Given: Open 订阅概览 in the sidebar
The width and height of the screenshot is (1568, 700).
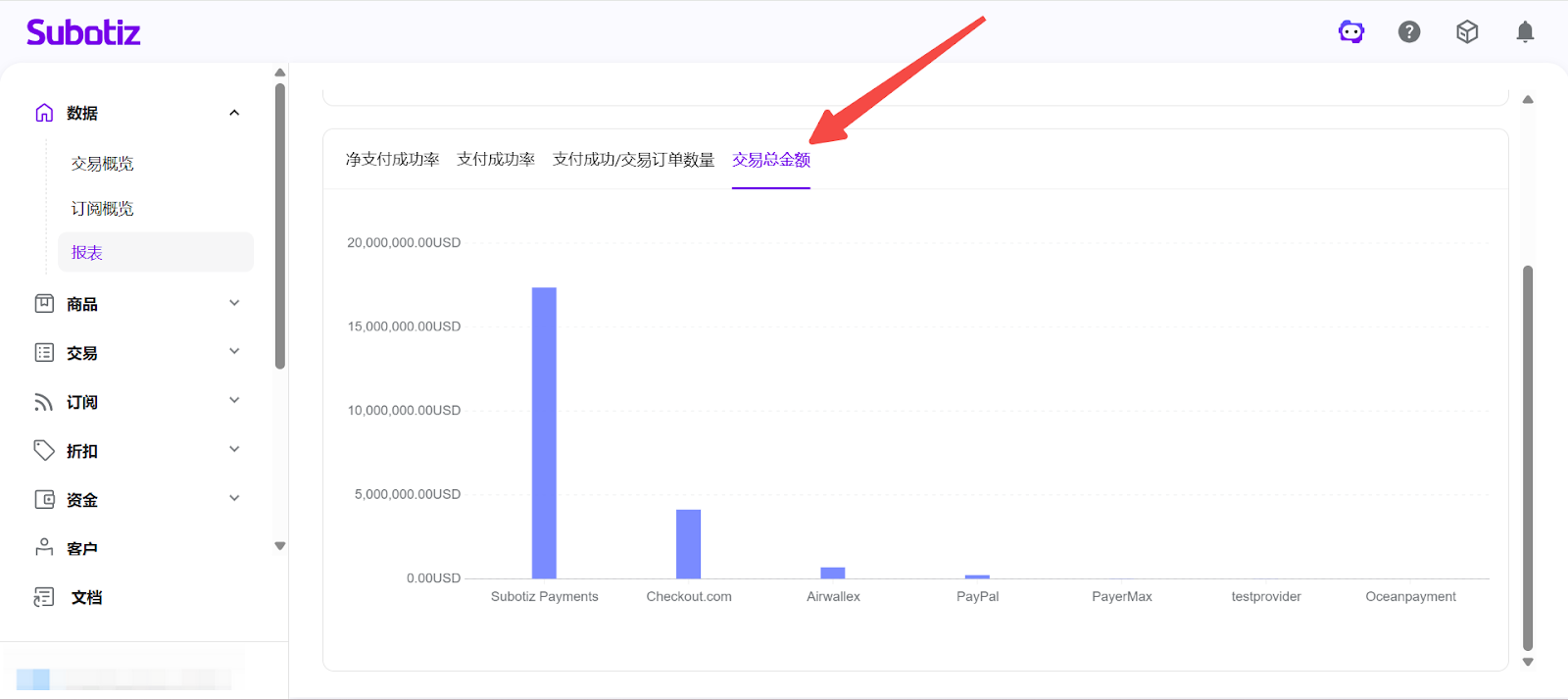Looking at the screenshot, I should pyautogui.click(x=102, y=209).
